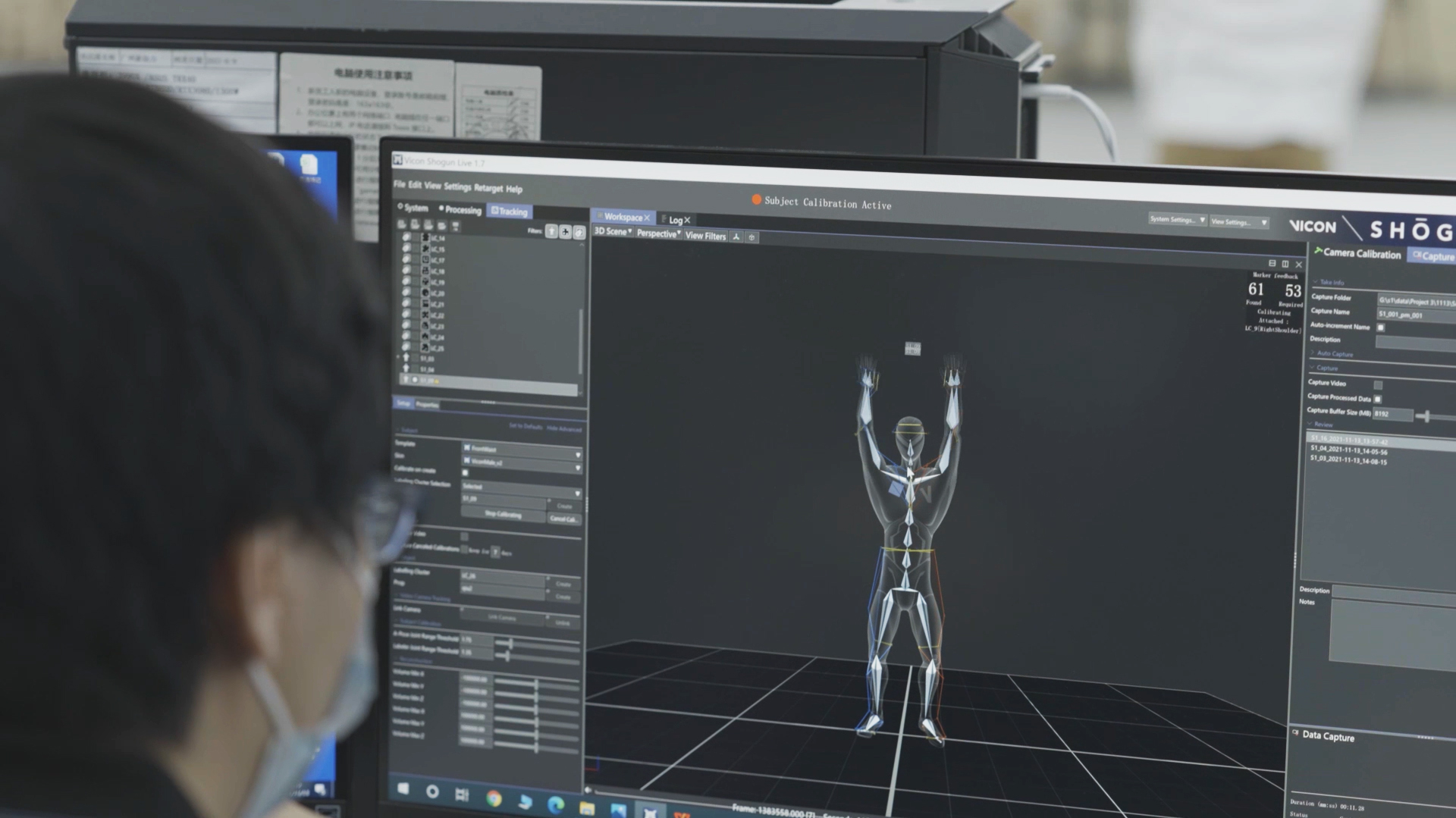The image size is (1456, 818).
Task: Toggle the prop filter plus icon
Action: (566, 232)
